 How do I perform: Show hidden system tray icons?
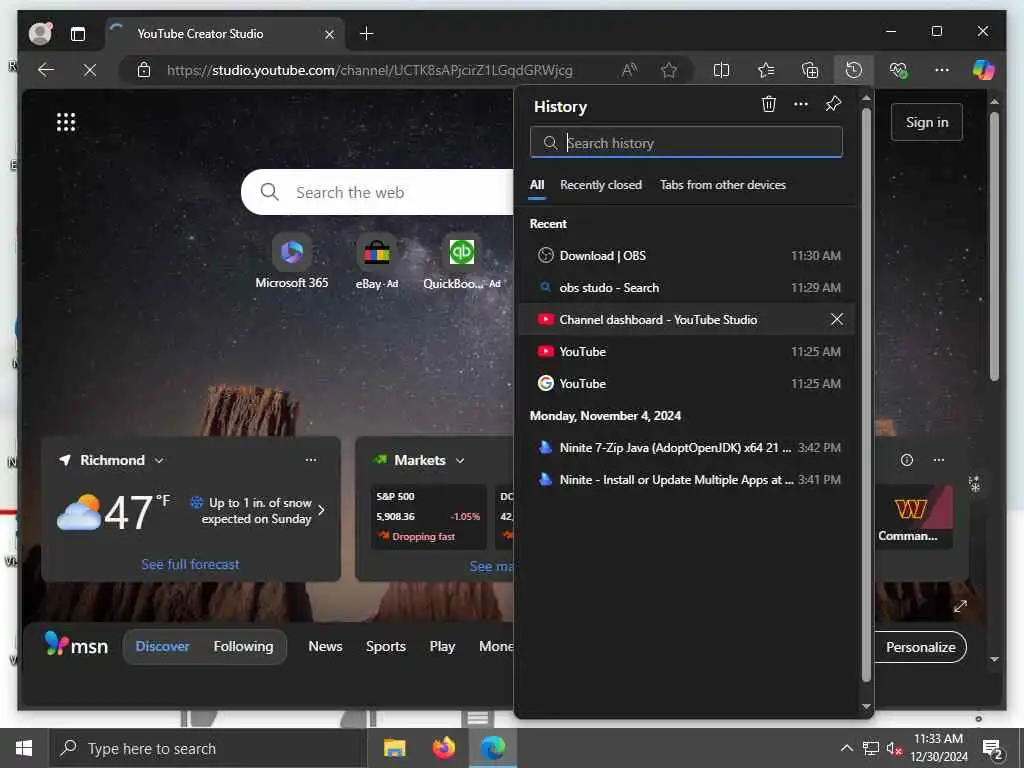[x=846, y=748]
